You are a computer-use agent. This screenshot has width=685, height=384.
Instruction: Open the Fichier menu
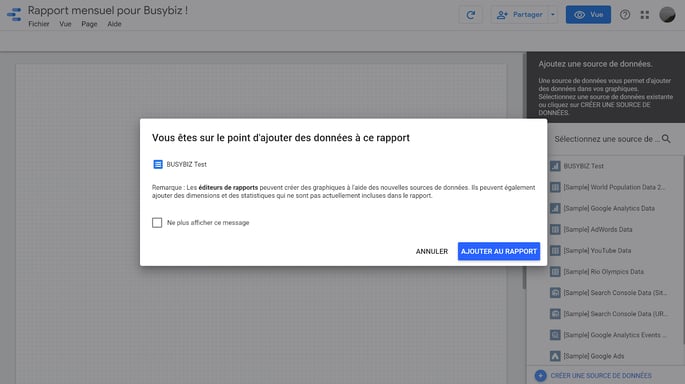[x=39, y=24]
